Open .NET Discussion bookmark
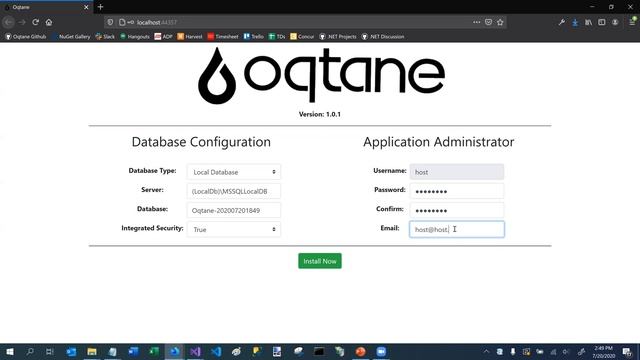Image resolution: width=640 pixels, height=360 pixels. (x=383, y=37)
